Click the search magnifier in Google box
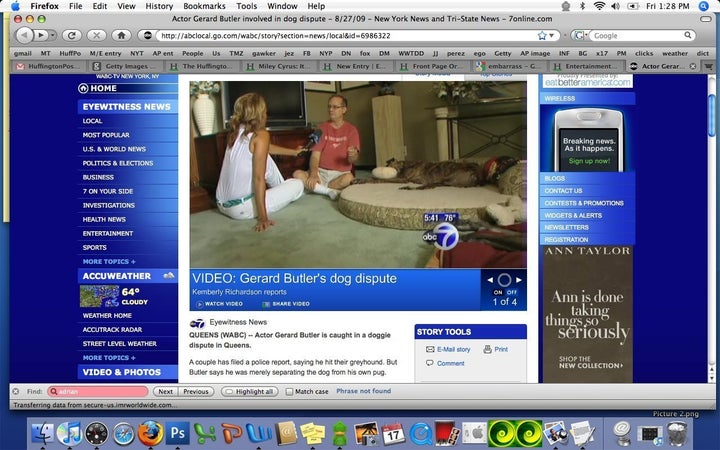720x450 pixels. 687,35
